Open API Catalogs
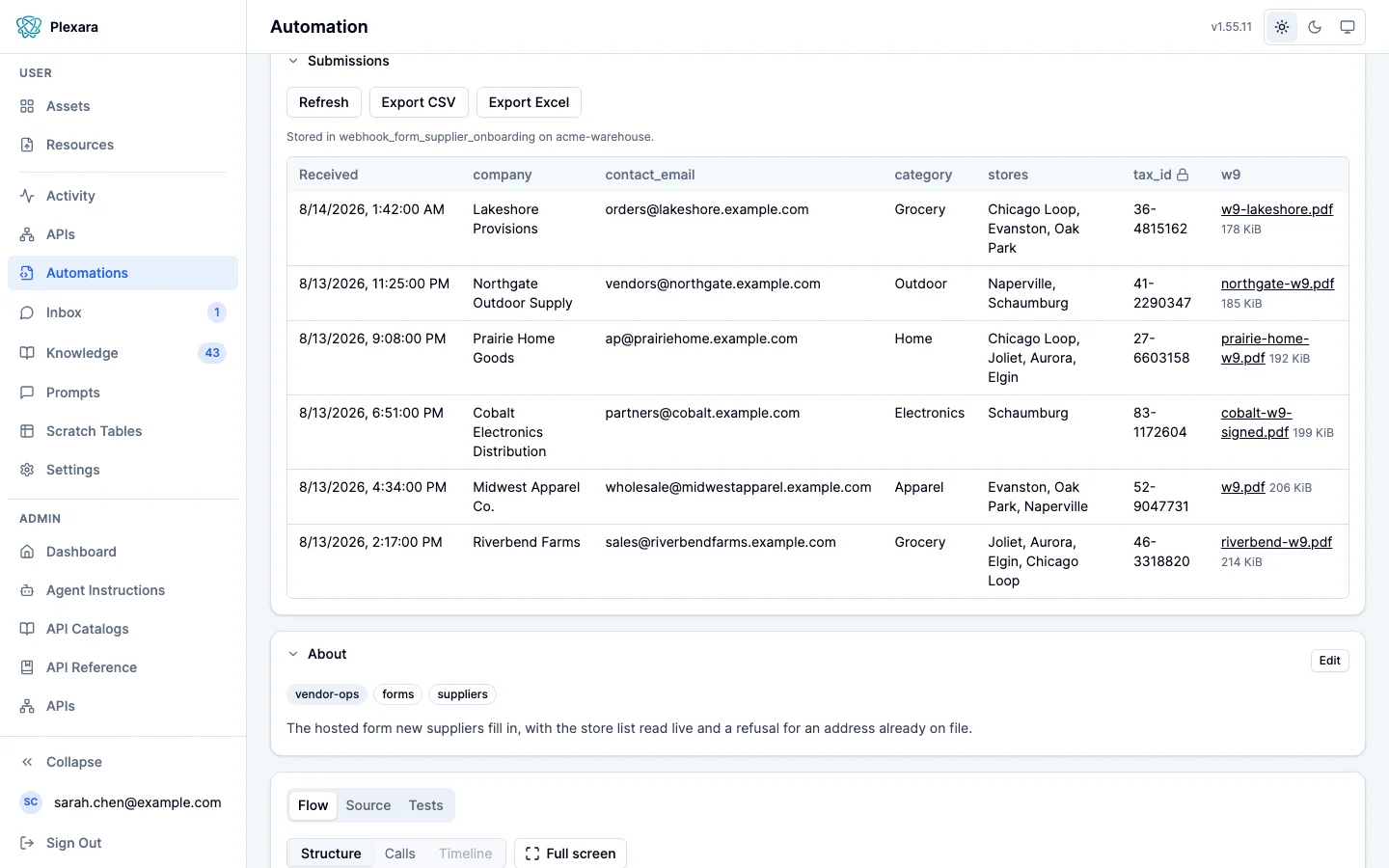 (x=123, y=629)
